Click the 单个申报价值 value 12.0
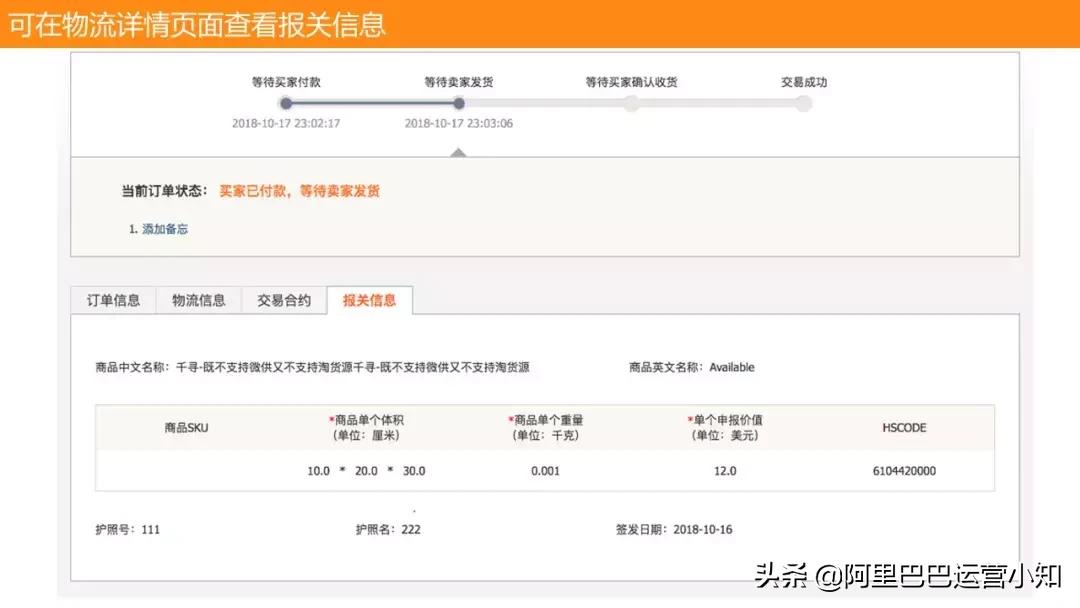1080x608 pixels. 725,470
